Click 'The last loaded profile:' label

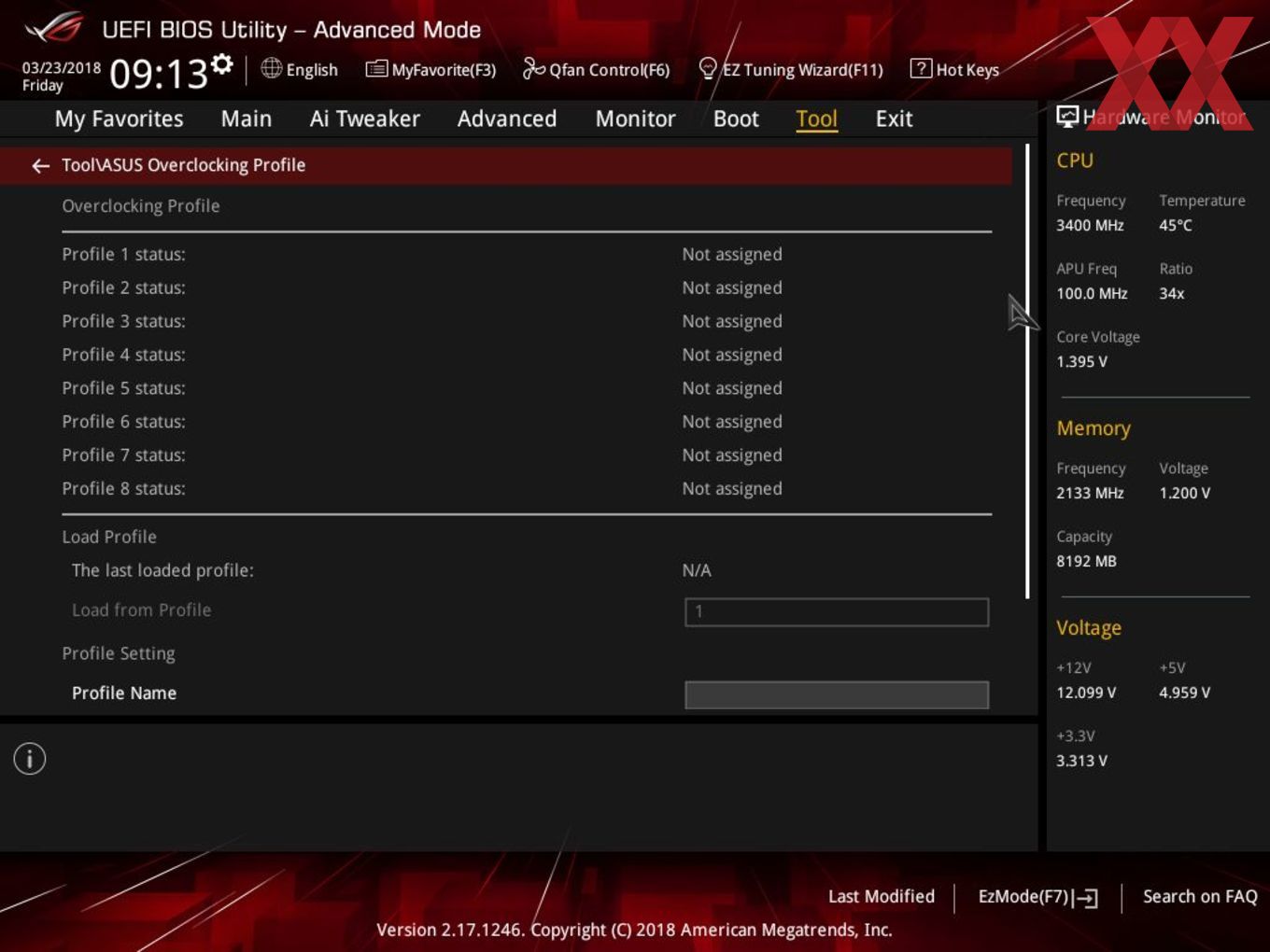[x=162, y=570]
